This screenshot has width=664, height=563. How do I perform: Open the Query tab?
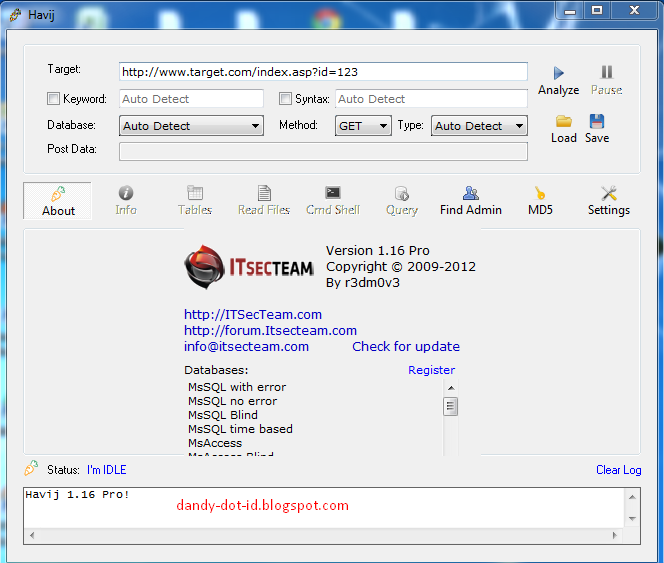coord(401,201)
